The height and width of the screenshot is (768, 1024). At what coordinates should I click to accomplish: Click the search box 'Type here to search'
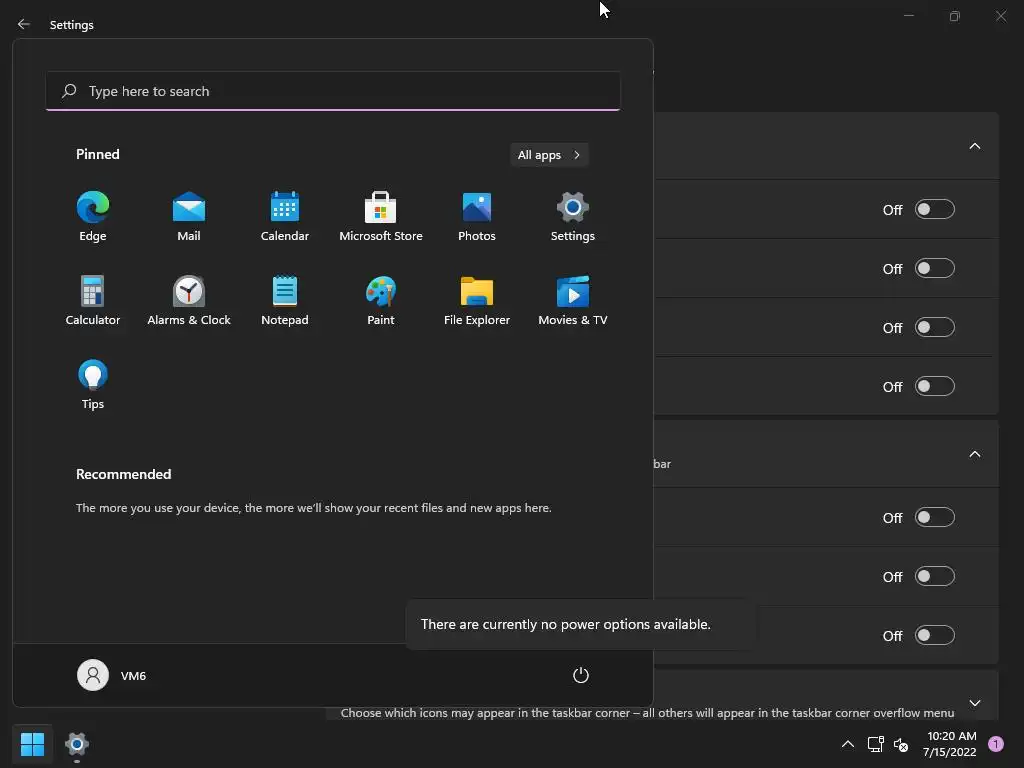[x=333, y=91]
